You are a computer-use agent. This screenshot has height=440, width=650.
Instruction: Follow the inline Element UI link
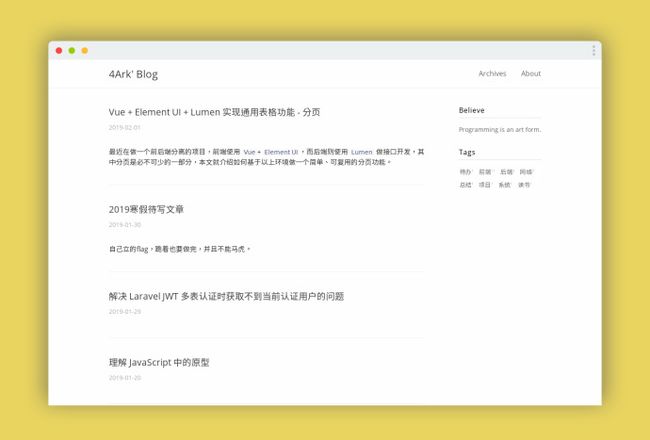[x=281, y=152]
